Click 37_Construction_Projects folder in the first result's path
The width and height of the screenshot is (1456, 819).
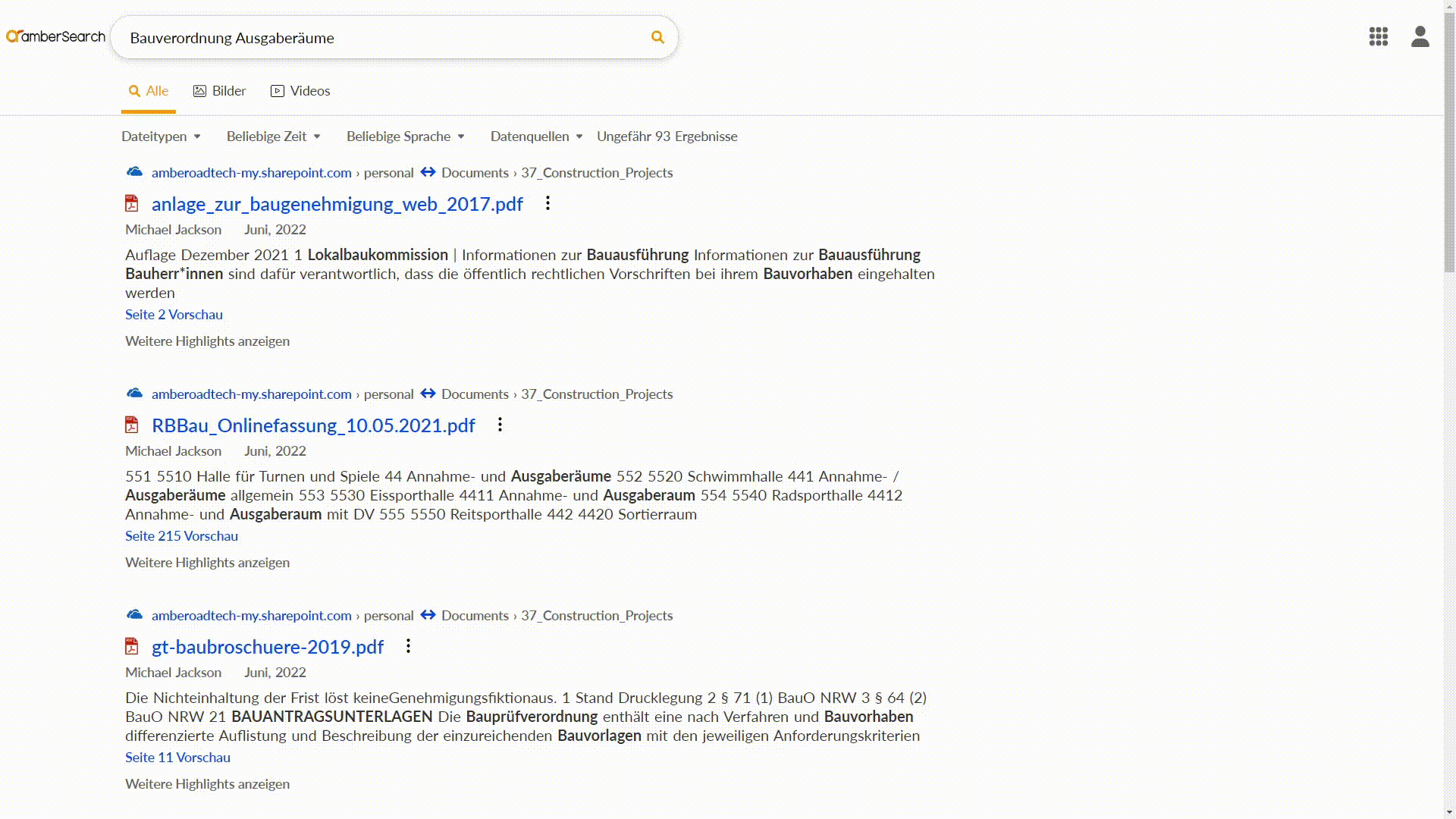coord(597,172)
